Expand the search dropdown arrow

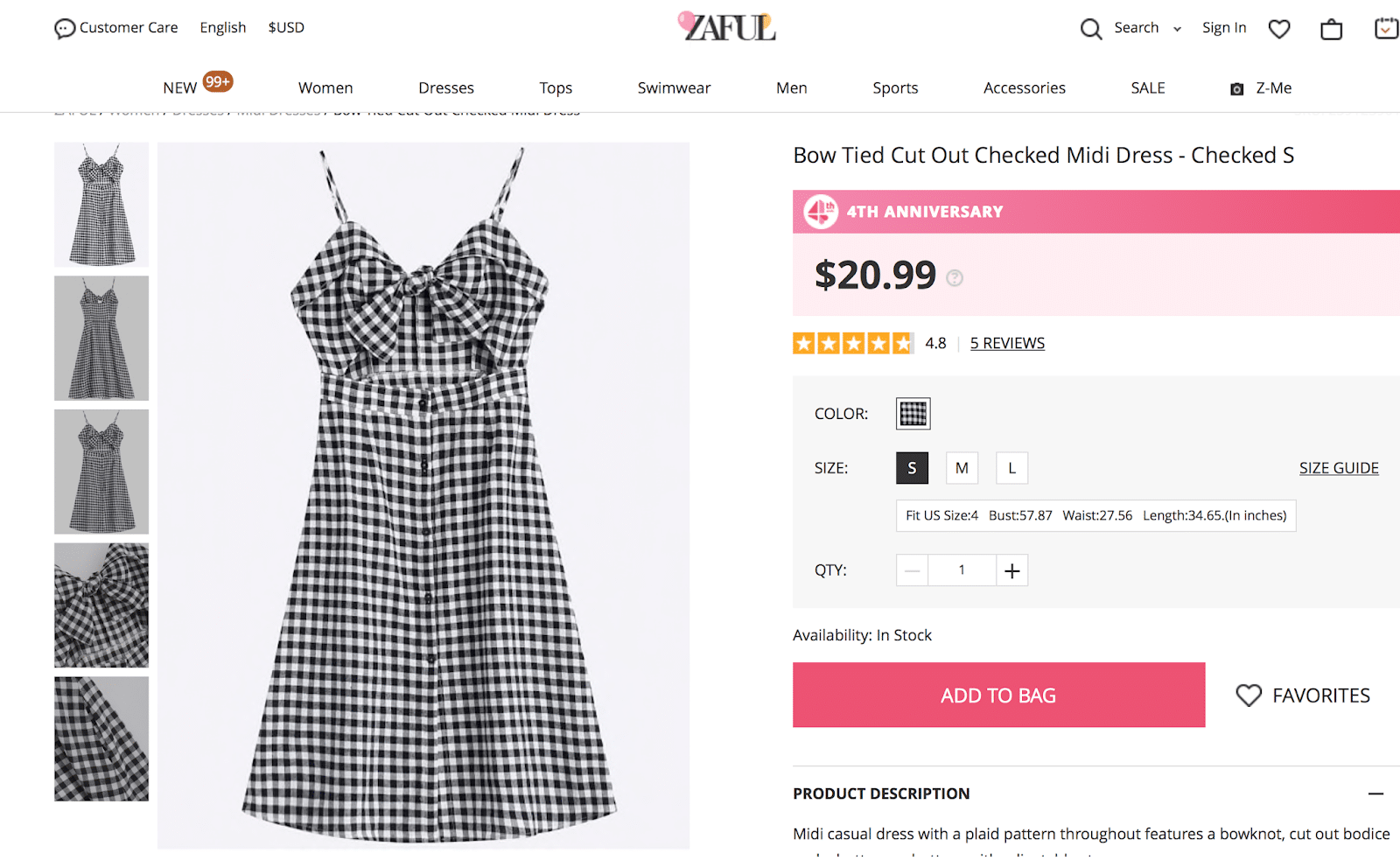[1178, 29]
